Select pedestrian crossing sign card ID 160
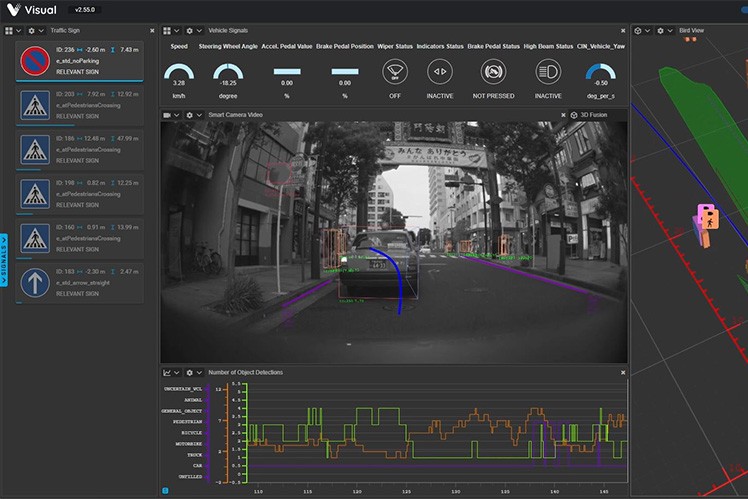Screen dimensions: 748x499 click(x=79, y=239)
